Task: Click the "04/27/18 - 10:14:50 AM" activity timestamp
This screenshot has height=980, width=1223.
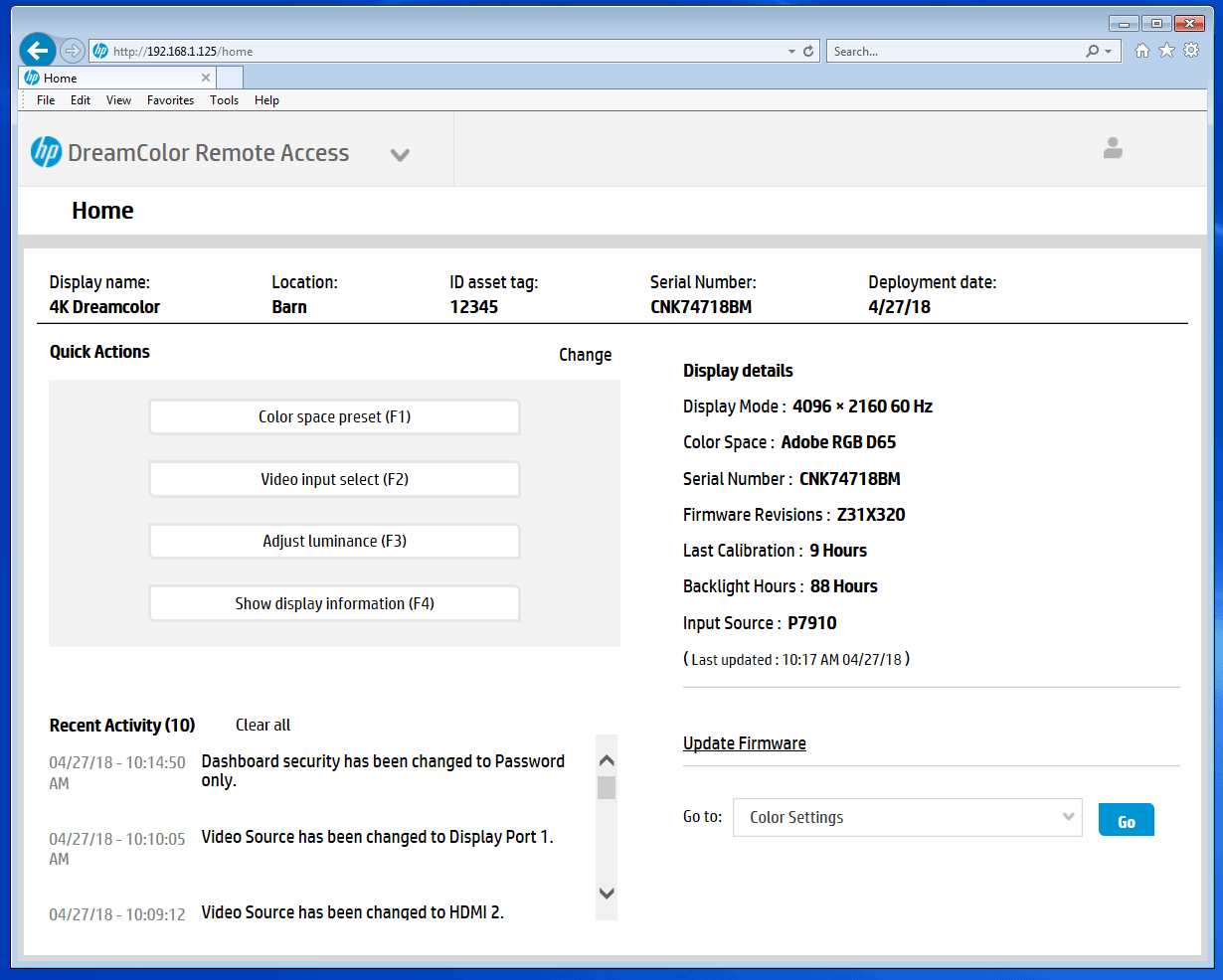Action: coord(117,773)
